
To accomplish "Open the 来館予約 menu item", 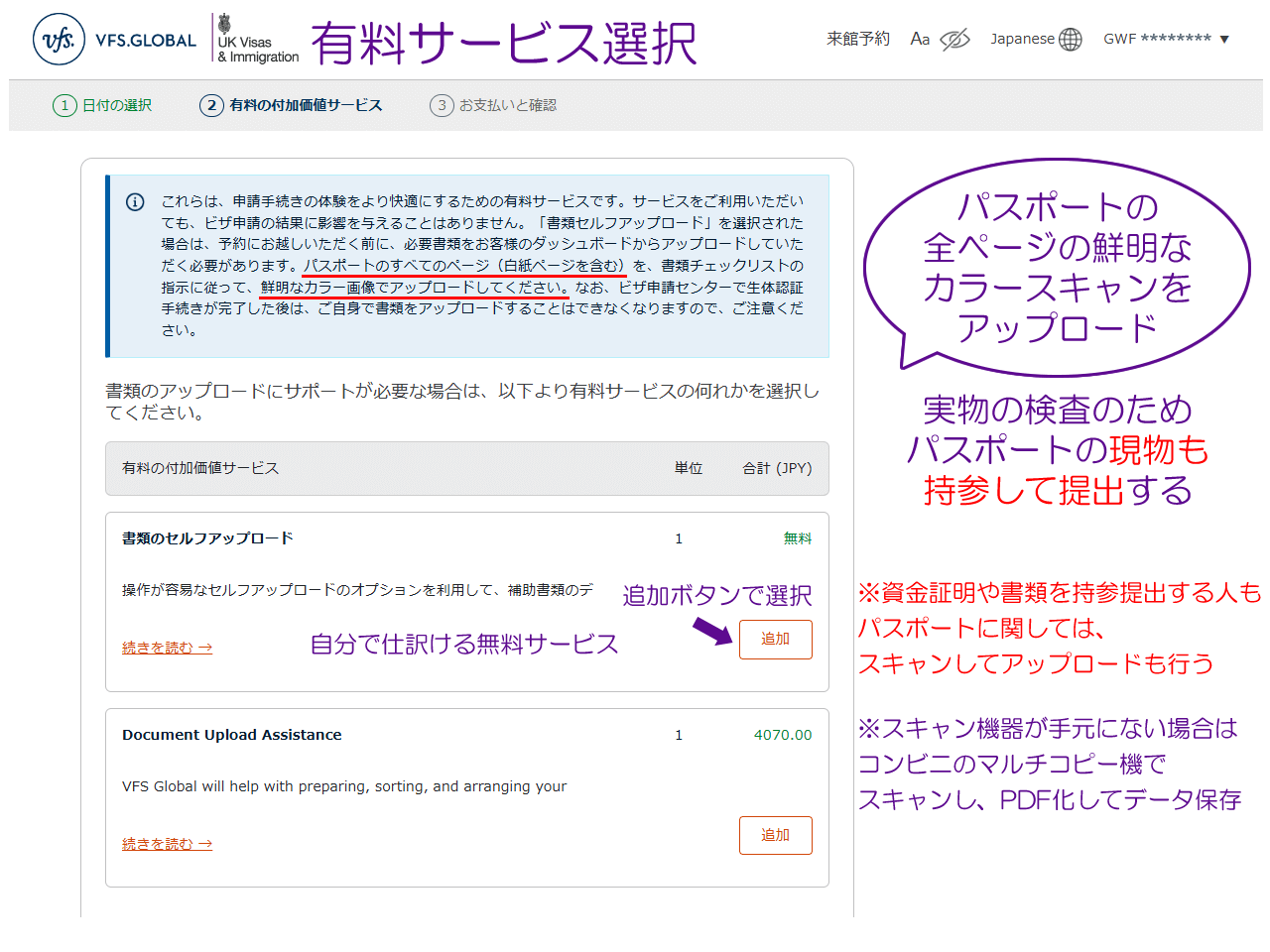I will pyautogui.click(x=858, y=39).
